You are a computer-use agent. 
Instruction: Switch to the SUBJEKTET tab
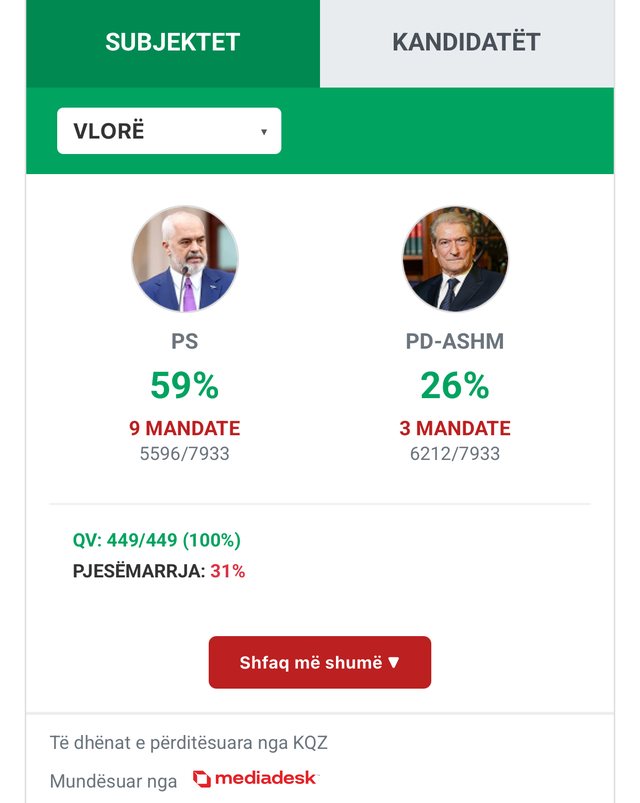(173, 43)
